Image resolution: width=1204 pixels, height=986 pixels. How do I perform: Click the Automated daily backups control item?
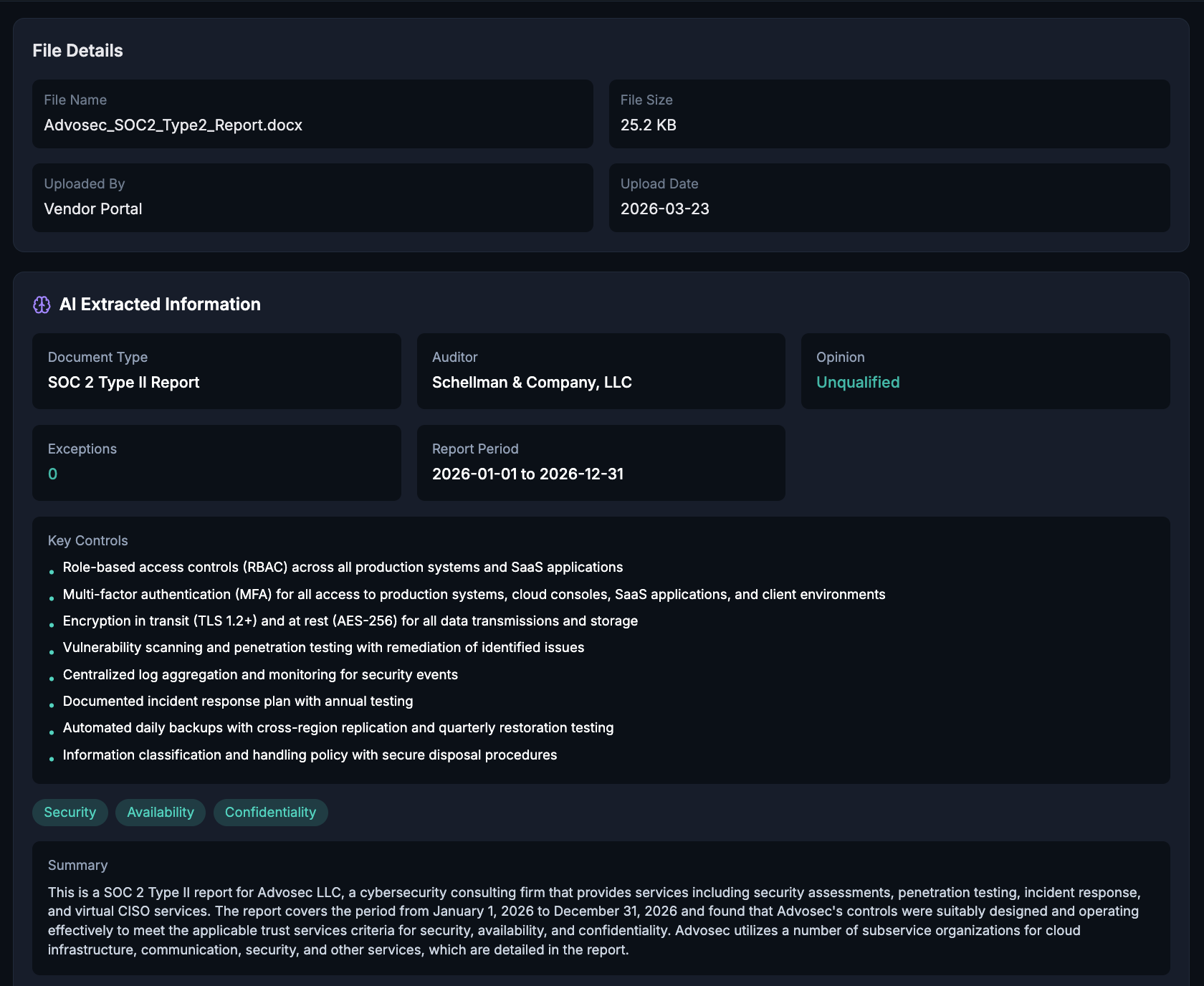coord(338,728)
